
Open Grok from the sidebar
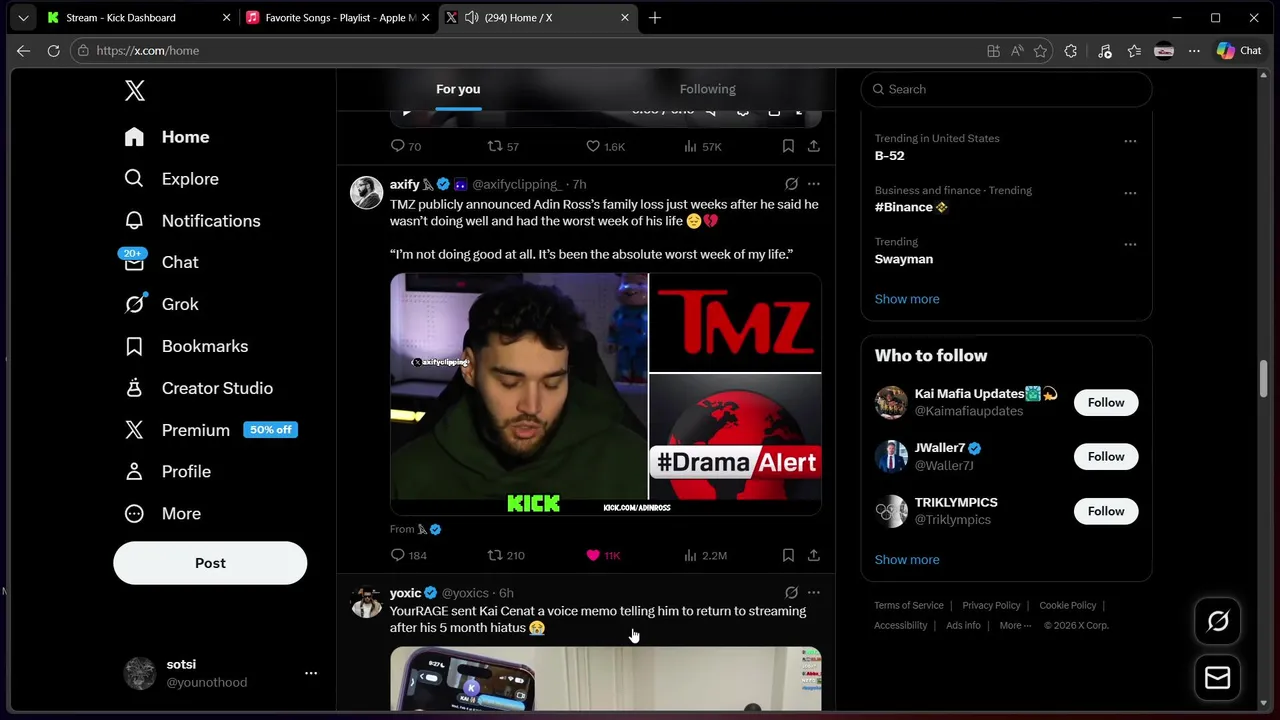pos(161,304)
